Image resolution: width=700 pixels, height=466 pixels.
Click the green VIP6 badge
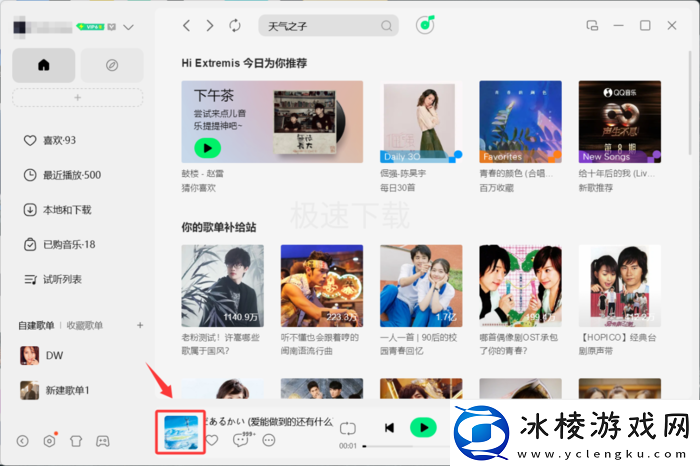click(x=91, y=27)
